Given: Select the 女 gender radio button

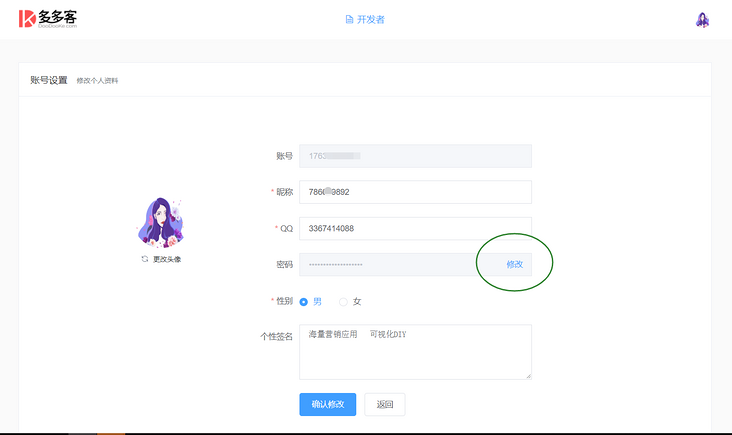Looking at the screenshot, I should (x=343, y=302).
